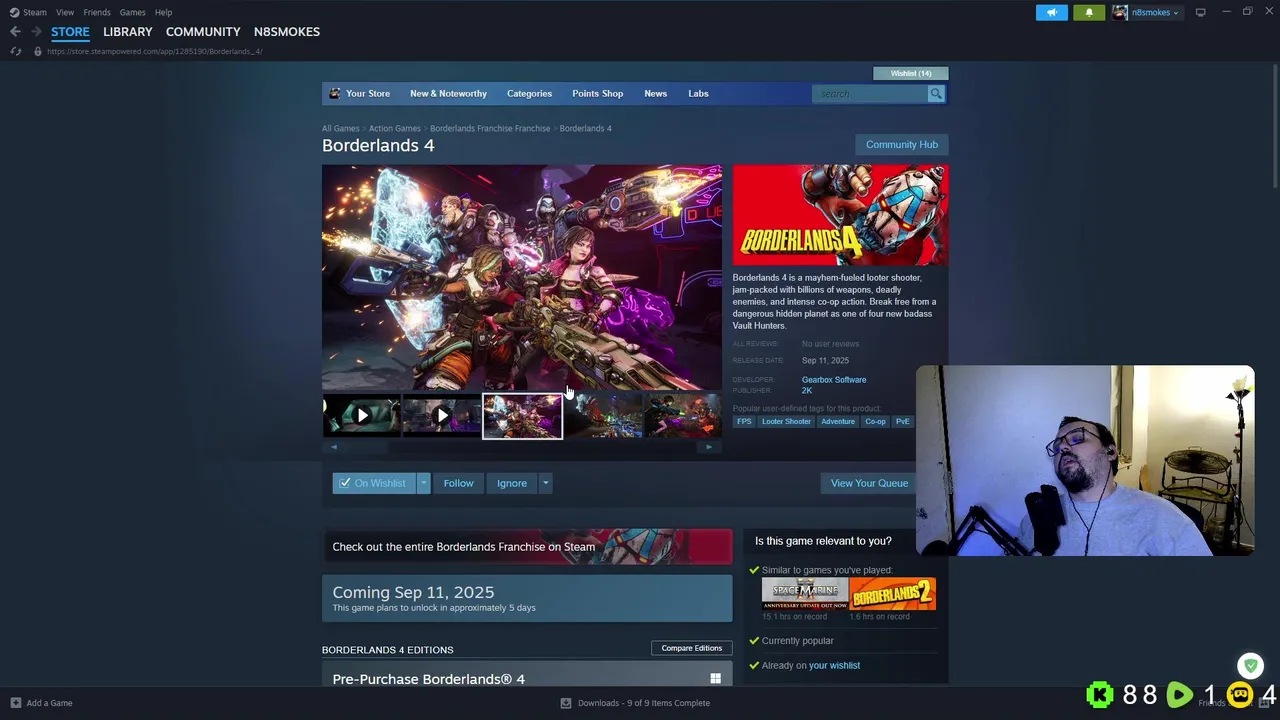Click the n8smokes profile avatar
Image resolution: width=1280 pixels, height=720 pixels.
point(1120,12)
